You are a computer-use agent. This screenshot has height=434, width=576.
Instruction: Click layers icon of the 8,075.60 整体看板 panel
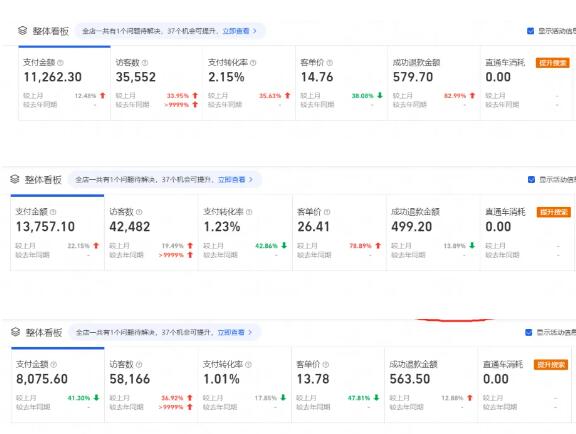pyautogui.click(x=15, y=332)
